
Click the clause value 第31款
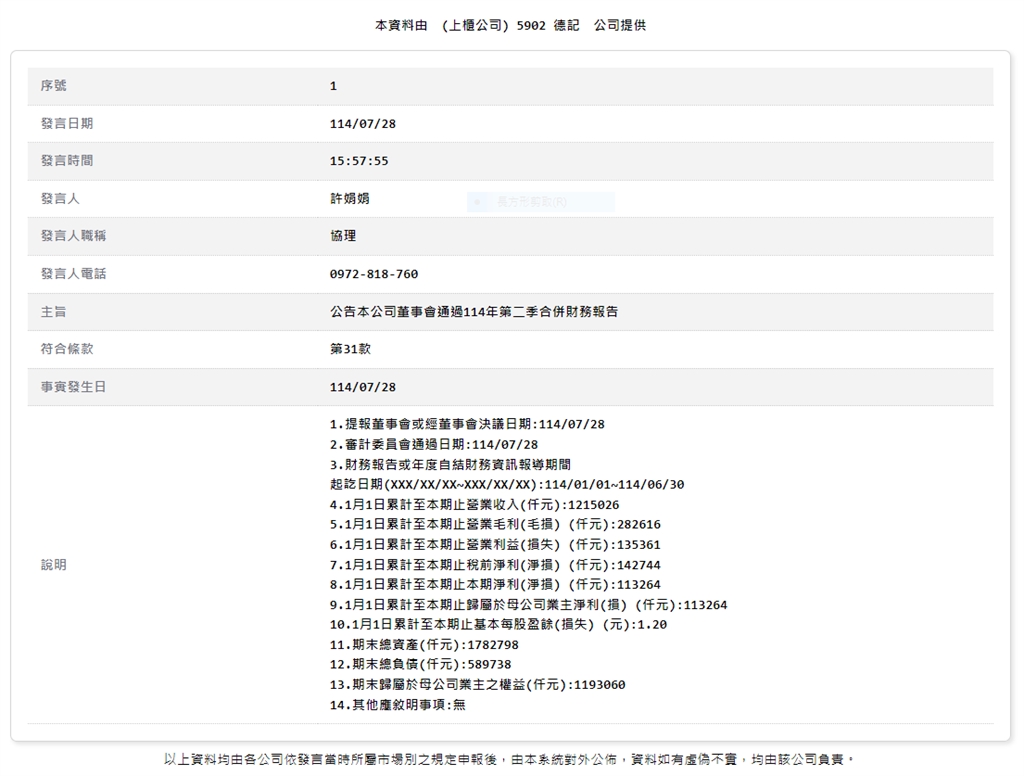click(350, 349)
